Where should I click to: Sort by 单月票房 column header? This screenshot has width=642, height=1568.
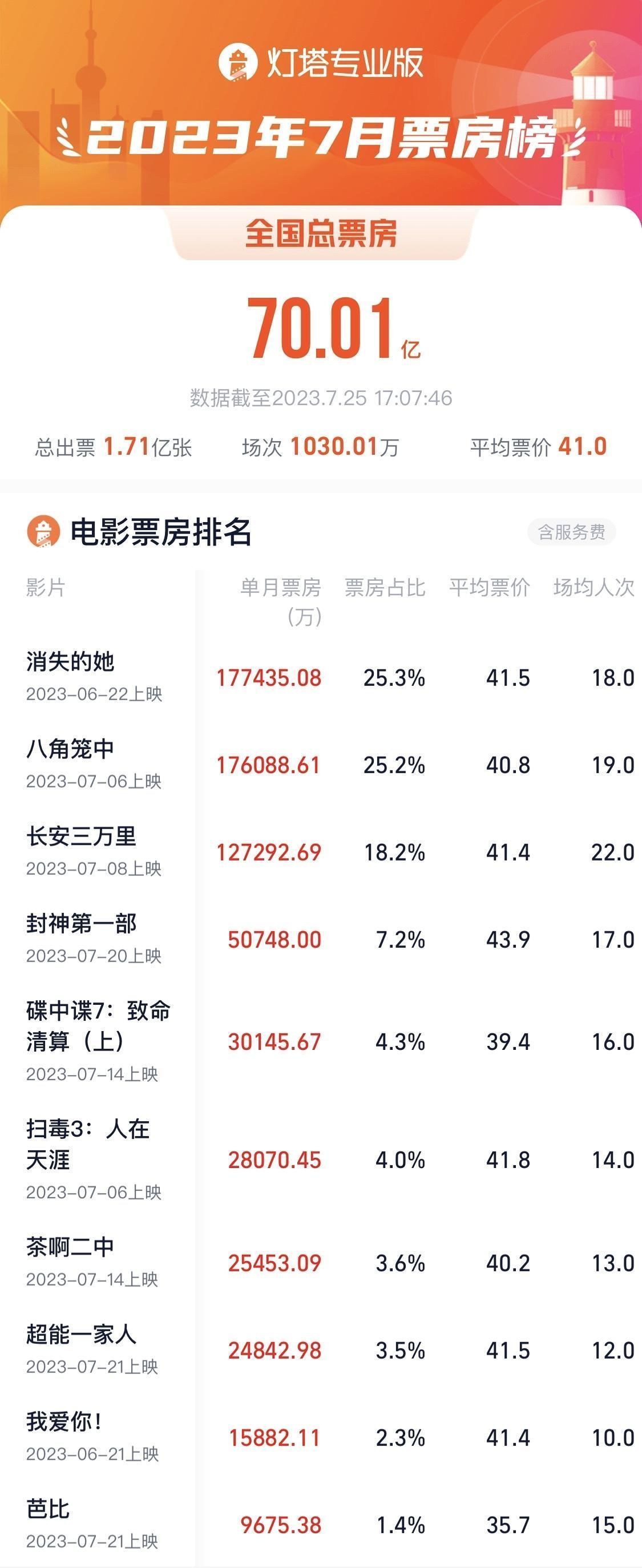281,601
